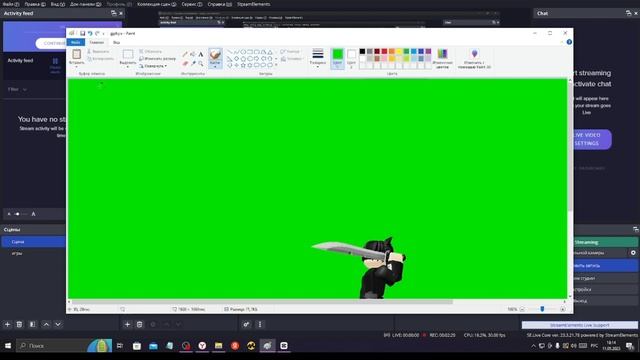Move scene down with arrow icon

pos(58,324)
